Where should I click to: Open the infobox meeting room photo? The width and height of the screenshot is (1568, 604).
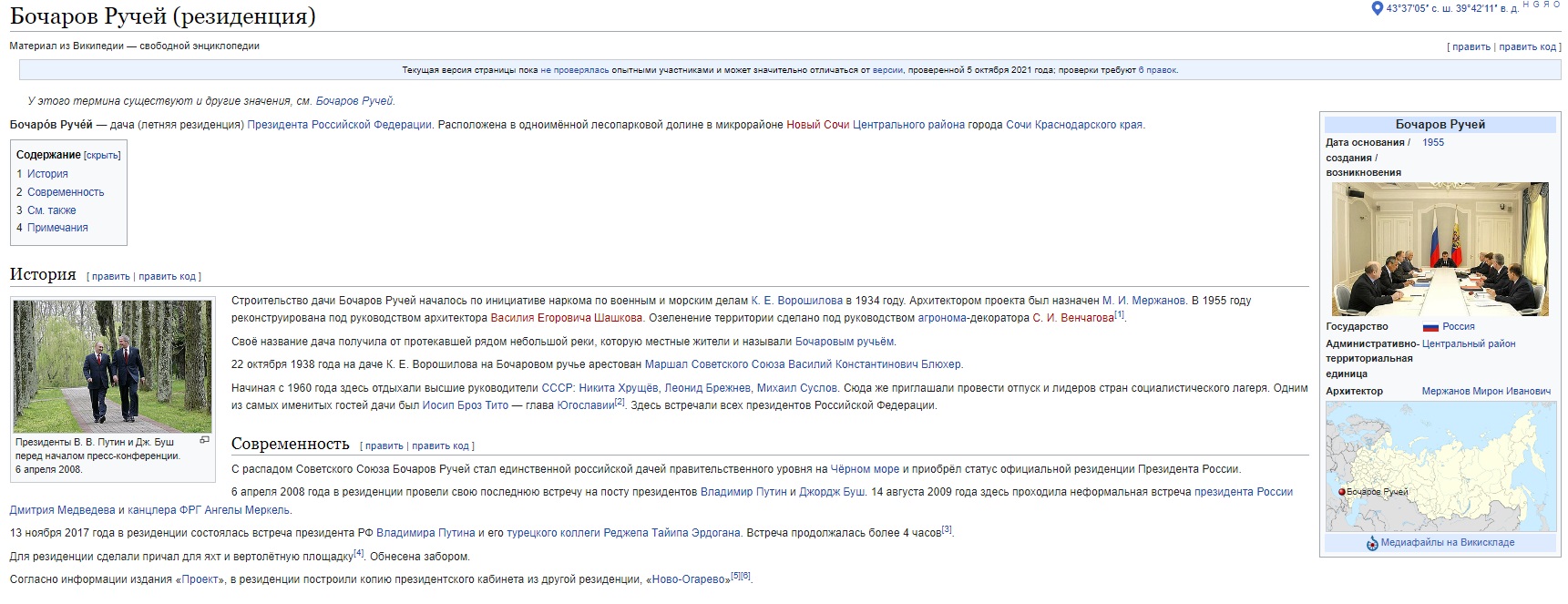pos(1440,249)
